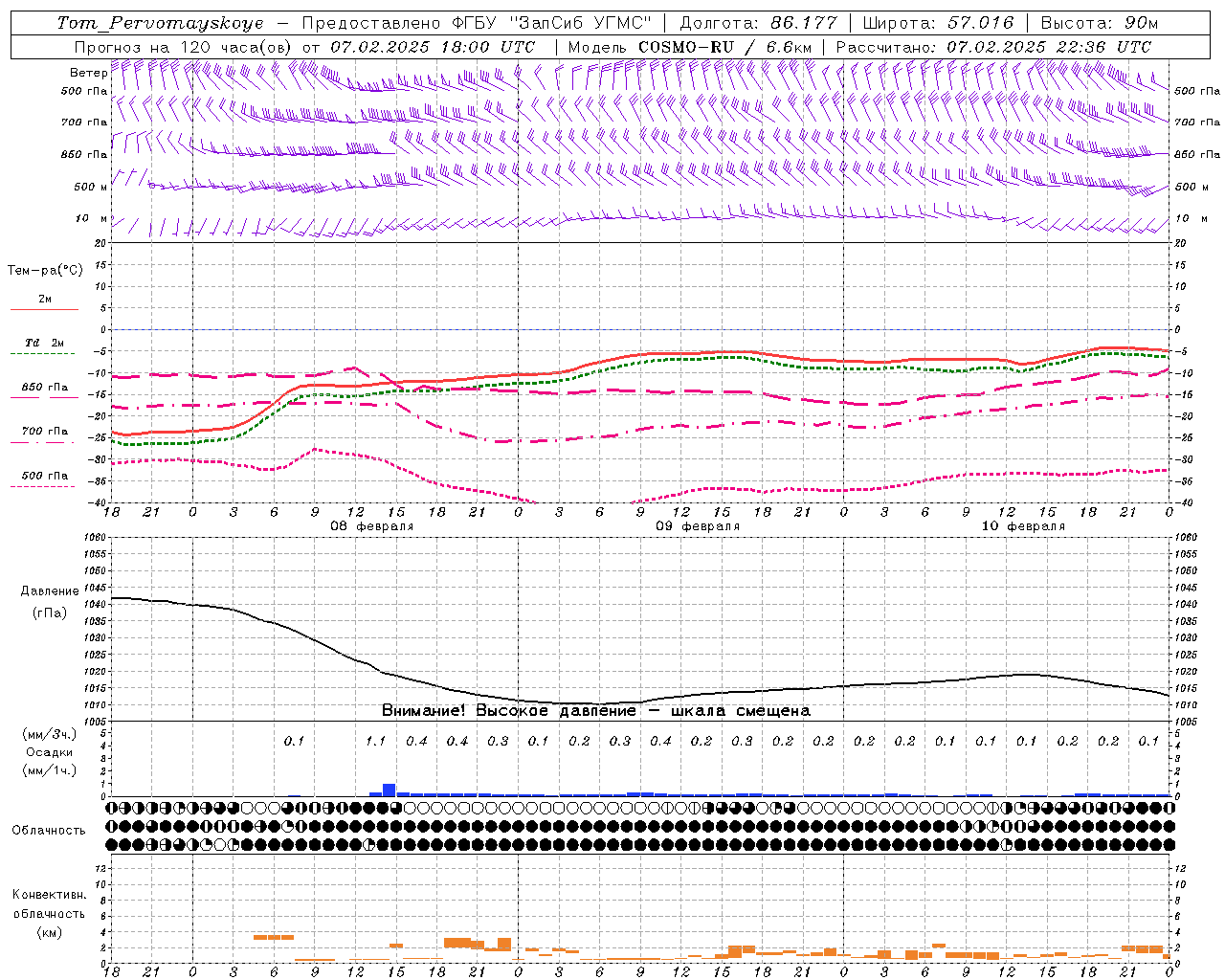Click the '(гПа)' pressure unit label
This screenshot has width=1225, height=980.
(x=50, y=613)
